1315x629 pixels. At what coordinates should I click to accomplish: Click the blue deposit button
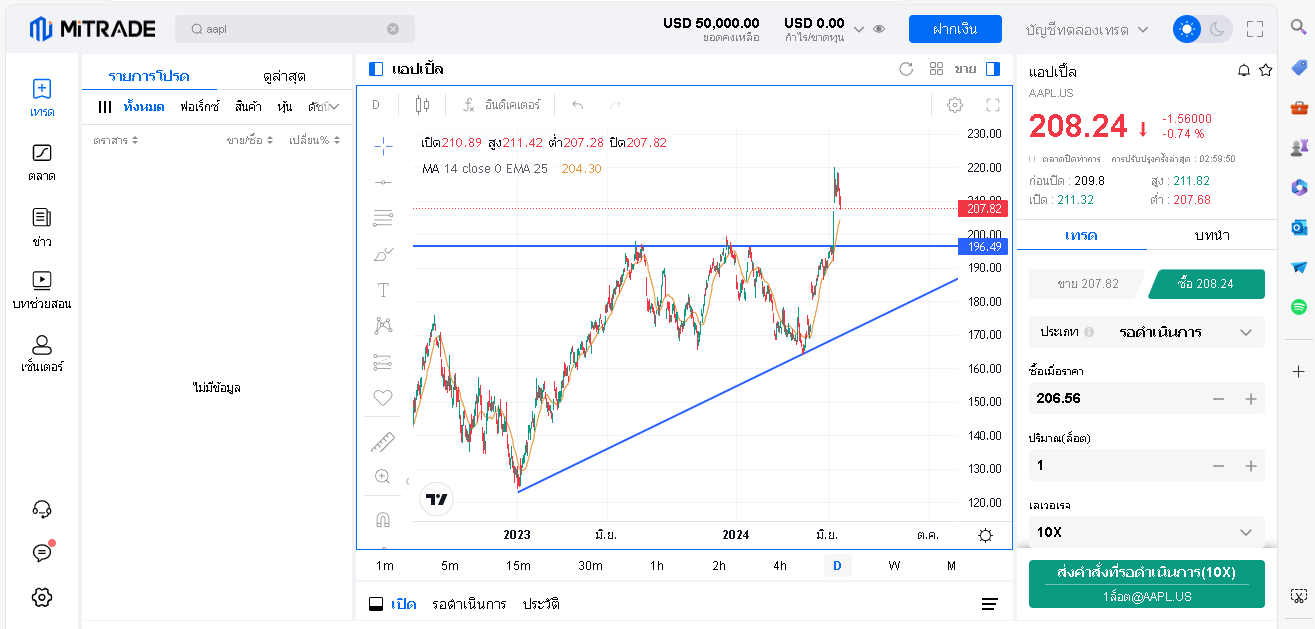coord(954,29)
